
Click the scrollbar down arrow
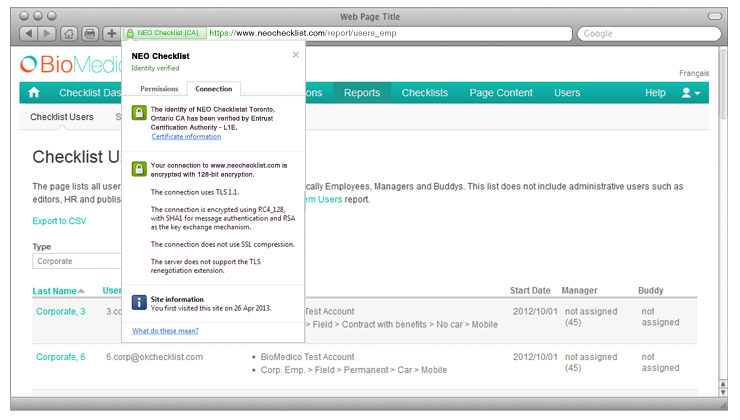tap(723, 392)
